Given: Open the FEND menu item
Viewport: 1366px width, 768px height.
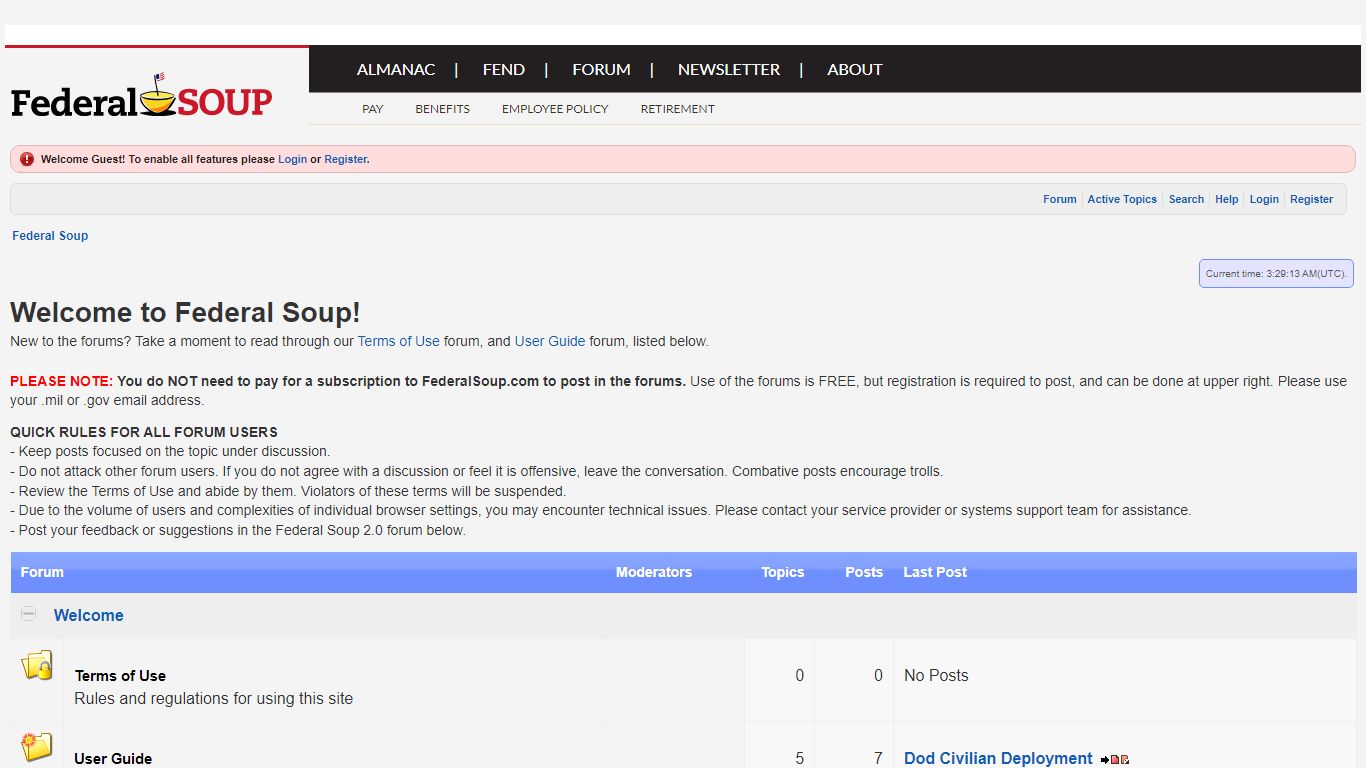Looking at the screenshot, I should pyautogui.click(x=504, y=69).
